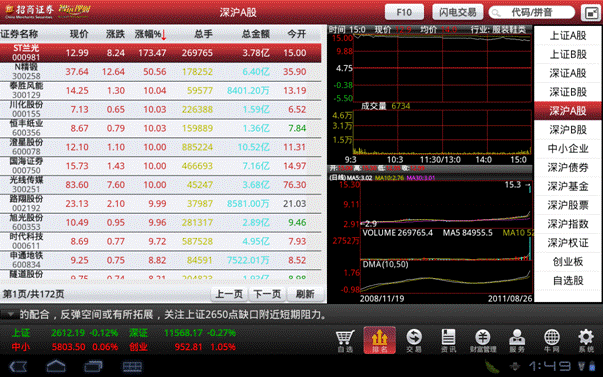
Task: Click the 刷新 refresh button
Action: pyautogui.click(x=305, y=294)
